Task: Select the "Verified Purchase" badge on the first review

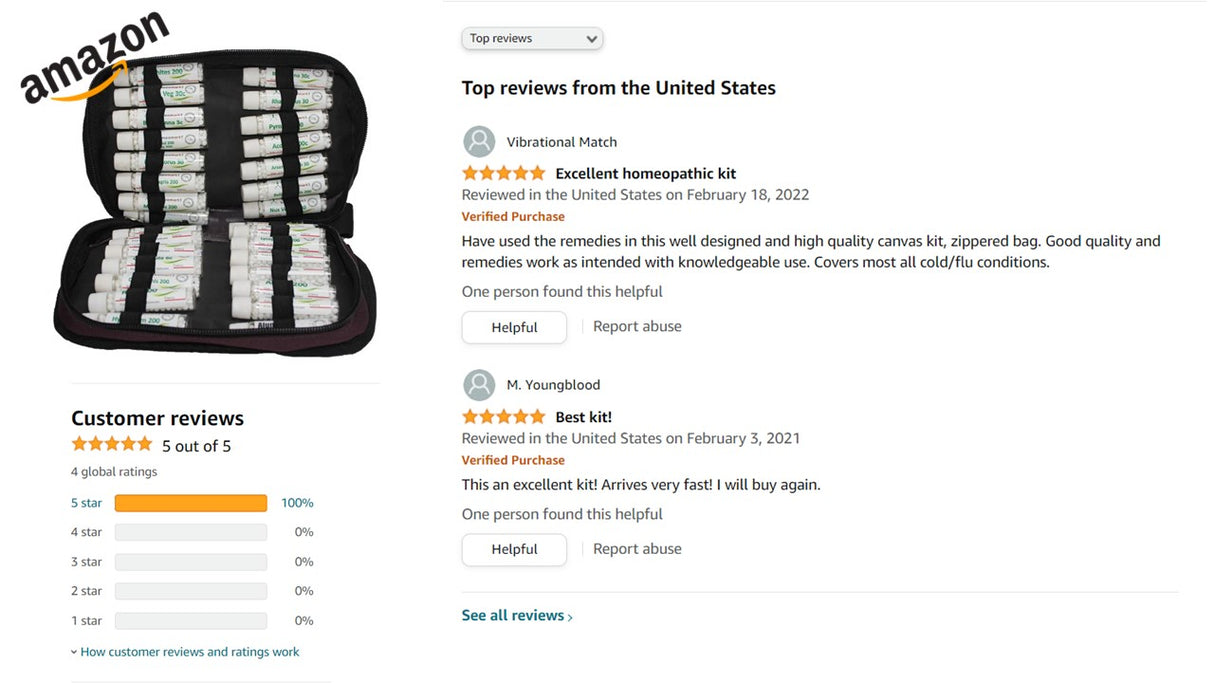Action: (513, 216)
